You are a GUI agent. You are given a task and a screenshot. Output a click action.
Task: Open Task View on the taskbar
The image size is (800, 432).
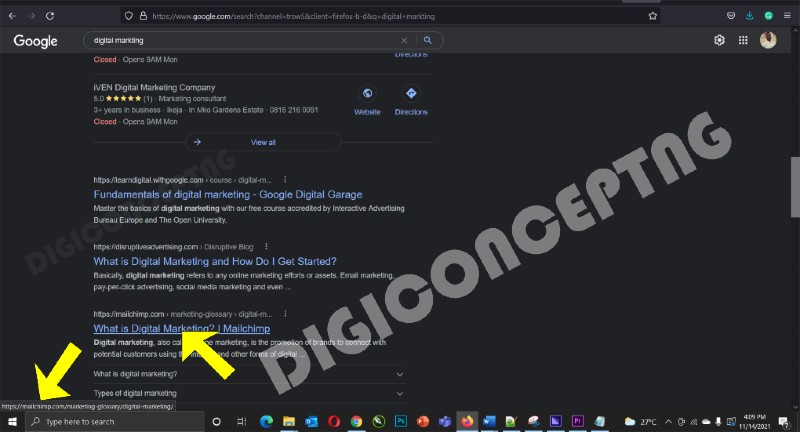click(241, 421)
